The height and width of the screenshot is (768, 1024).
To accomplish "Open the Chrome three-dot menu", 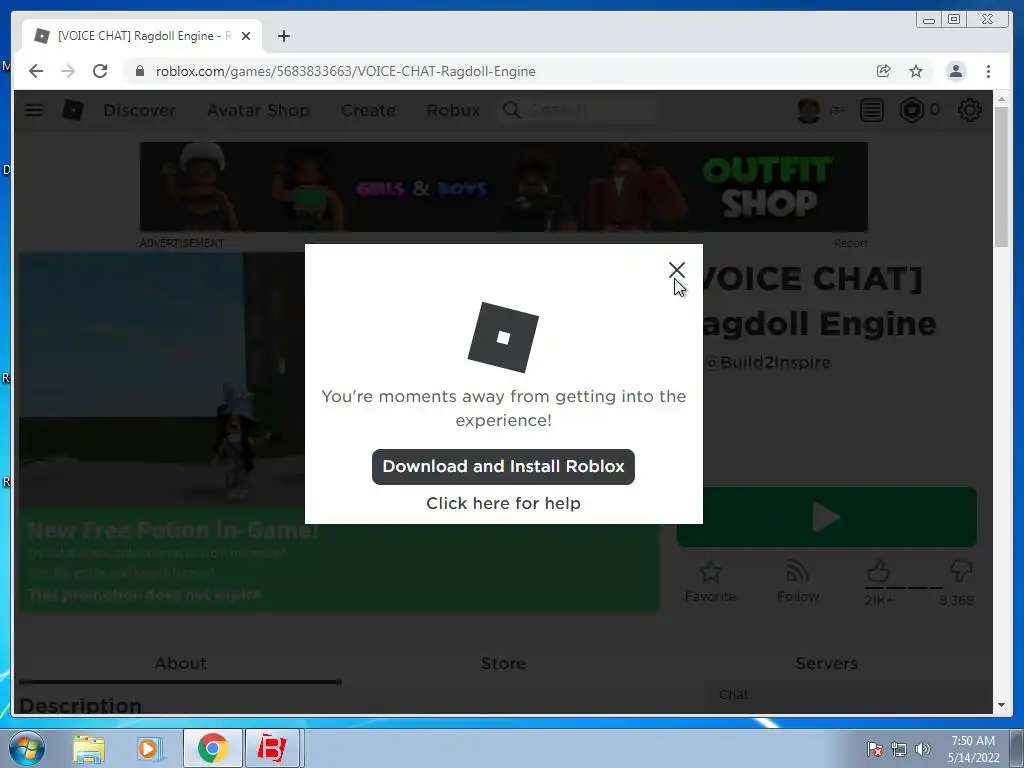I will click(988, 71).
